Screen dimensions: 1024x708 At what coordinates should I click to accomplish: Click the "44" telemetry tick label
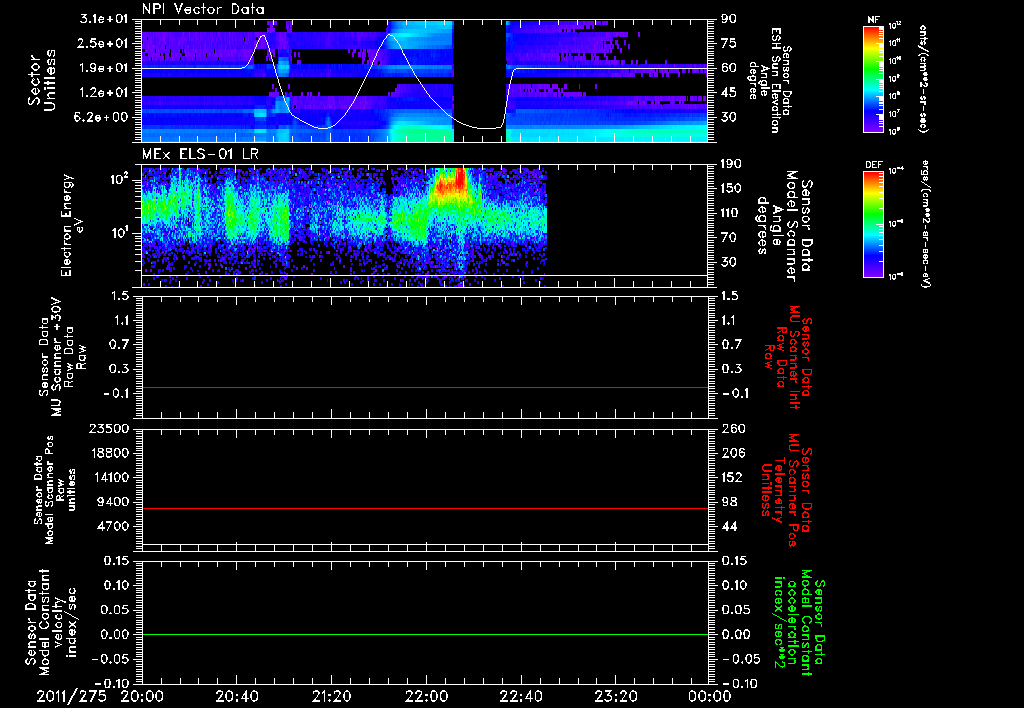729,526
